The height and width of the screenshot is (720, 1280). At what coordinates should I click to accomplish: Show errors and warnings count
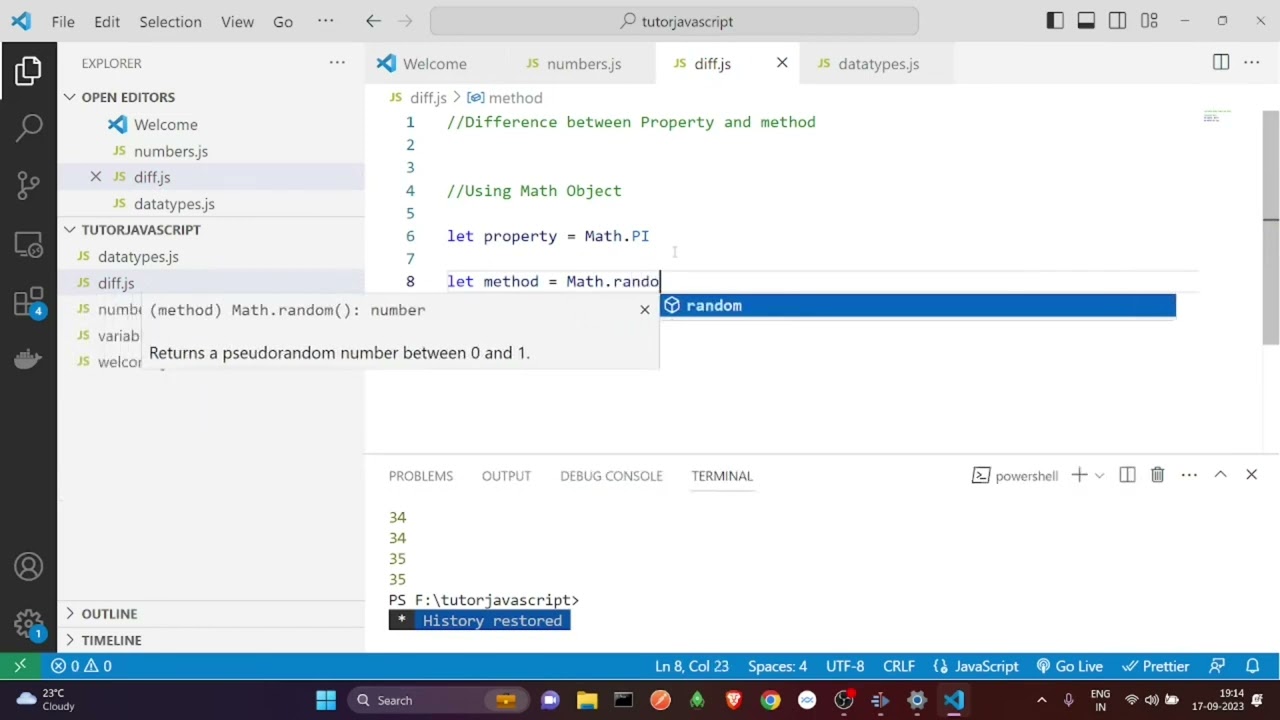coord(81,666)
